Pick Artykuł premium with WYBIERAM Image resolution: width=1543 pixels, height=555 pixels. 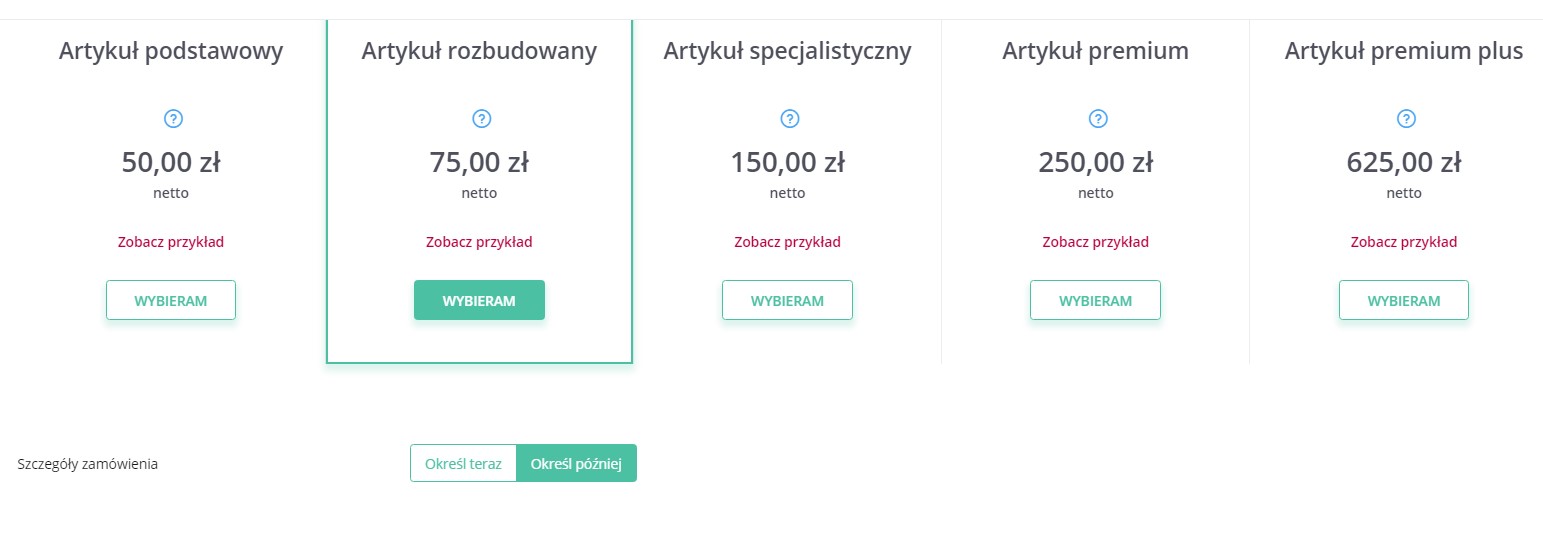coord(1095,300)
